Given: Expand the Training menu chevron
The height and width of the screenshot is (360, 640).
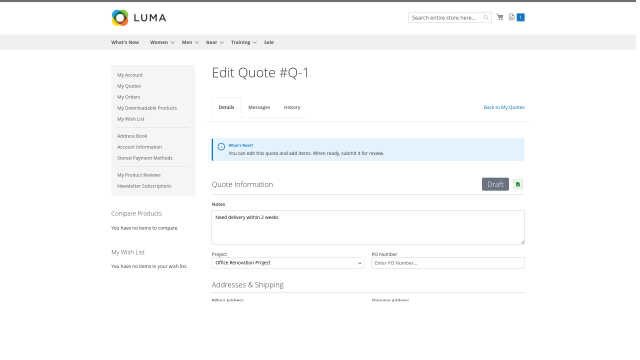Looking at the screenshot, I should (255, 42).
